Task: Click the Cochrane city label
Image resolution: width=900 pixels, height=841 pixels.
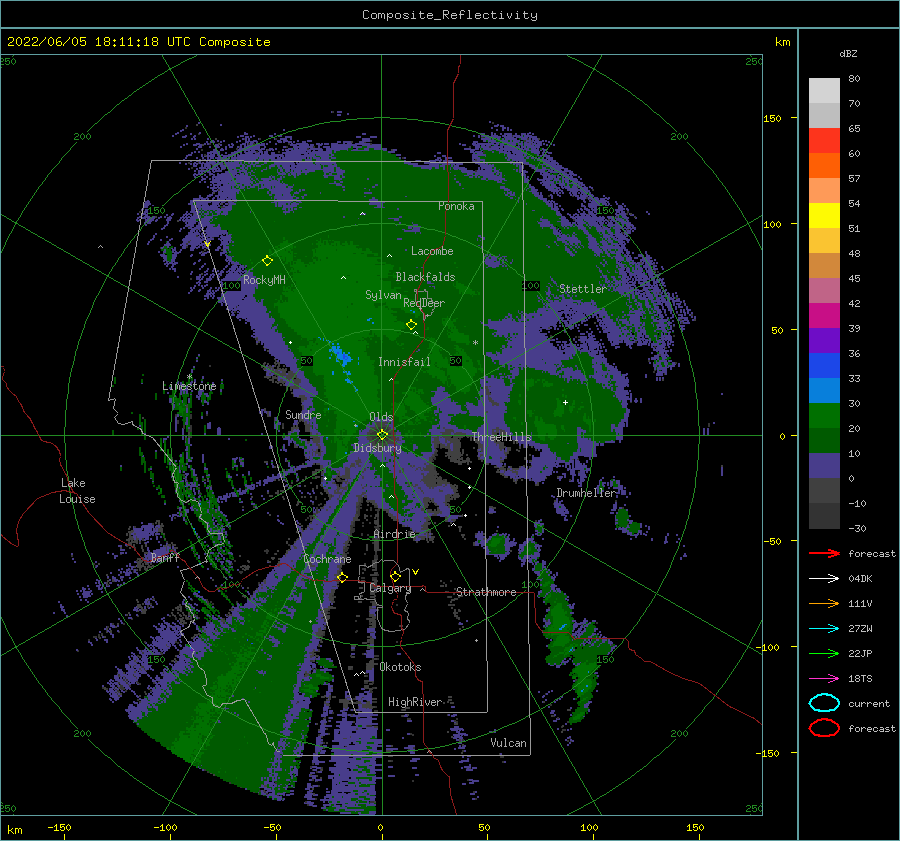Action: 327,559
